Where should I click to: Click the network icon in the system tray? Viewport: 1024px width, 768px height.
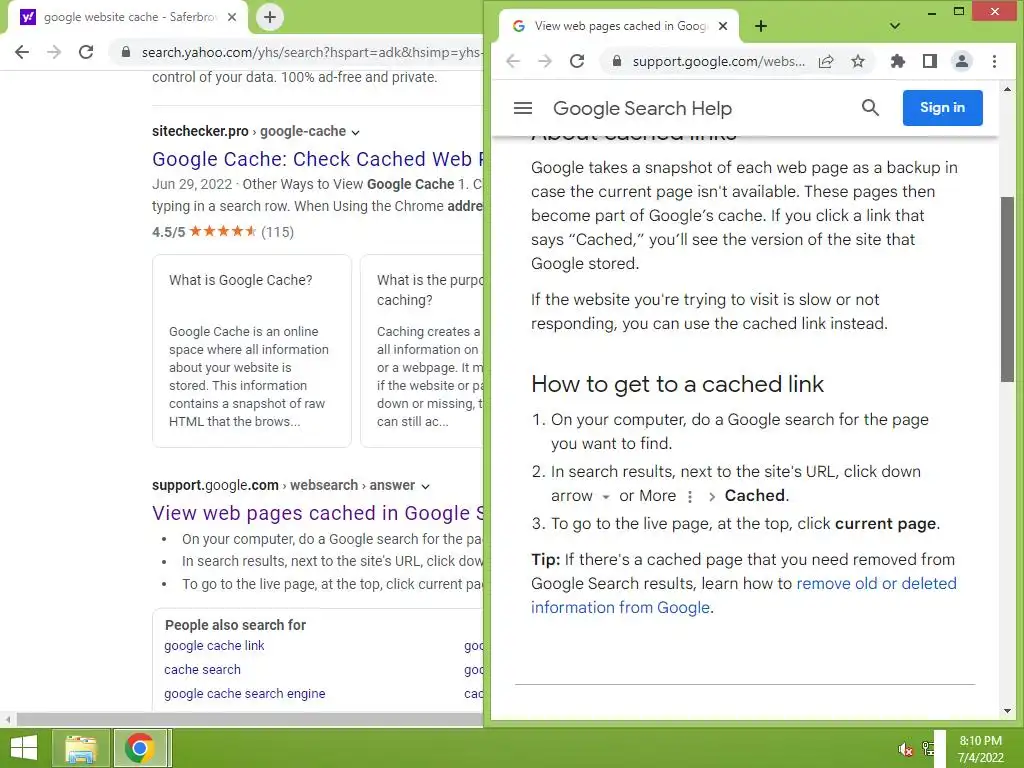point(927,749)
